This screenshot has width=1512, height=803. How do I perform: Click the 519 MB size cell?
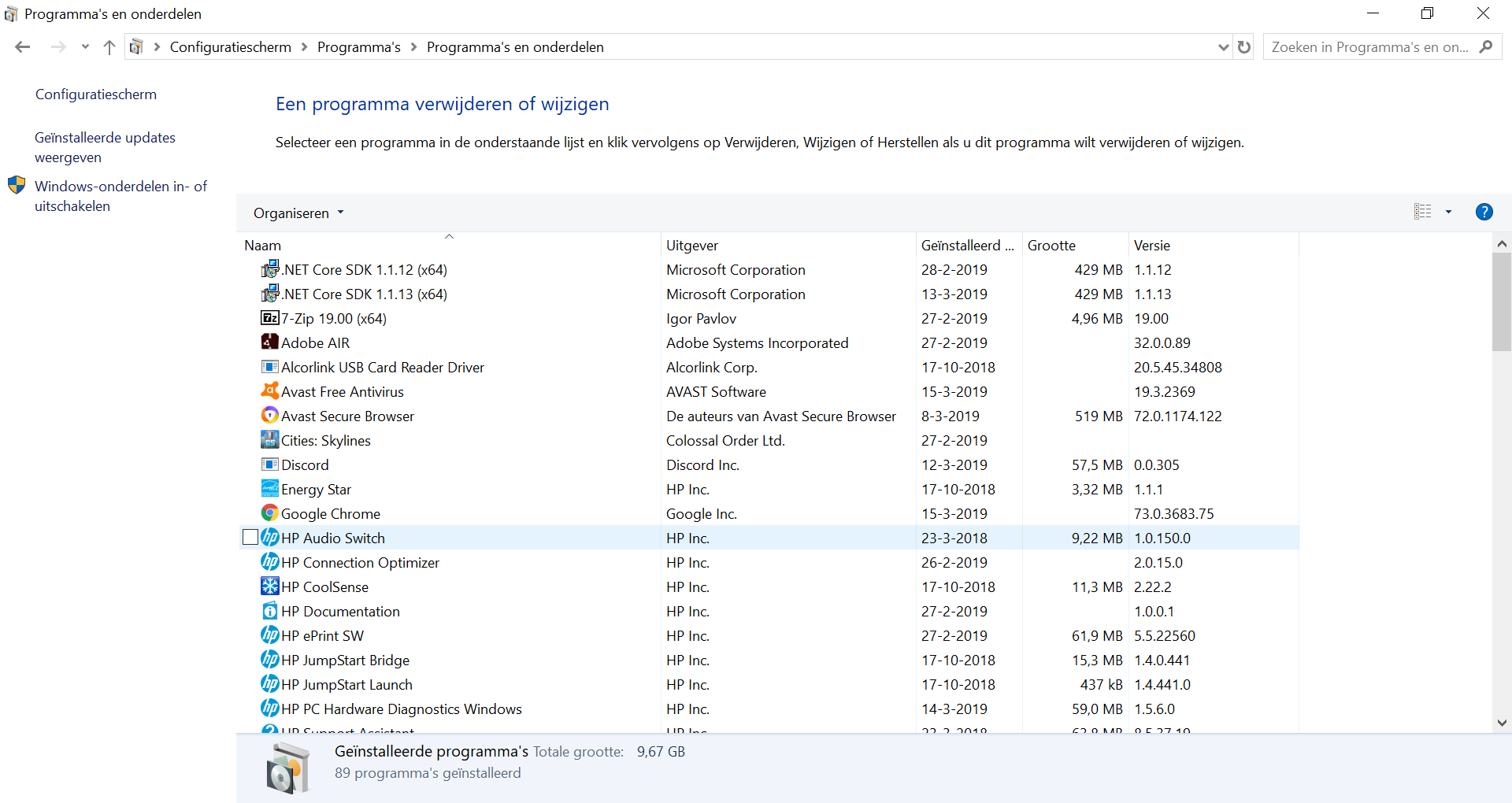pyautogui.click(x=1099, y=416)
